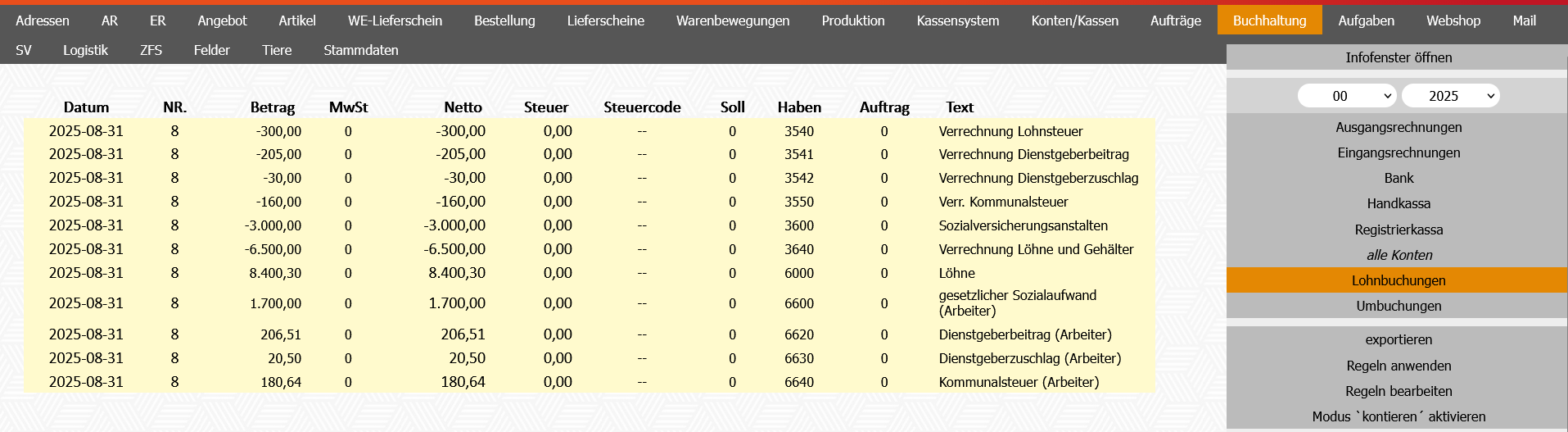Open the Webshop menu item
The image size is (1568, 432).
coord(1453,20)
